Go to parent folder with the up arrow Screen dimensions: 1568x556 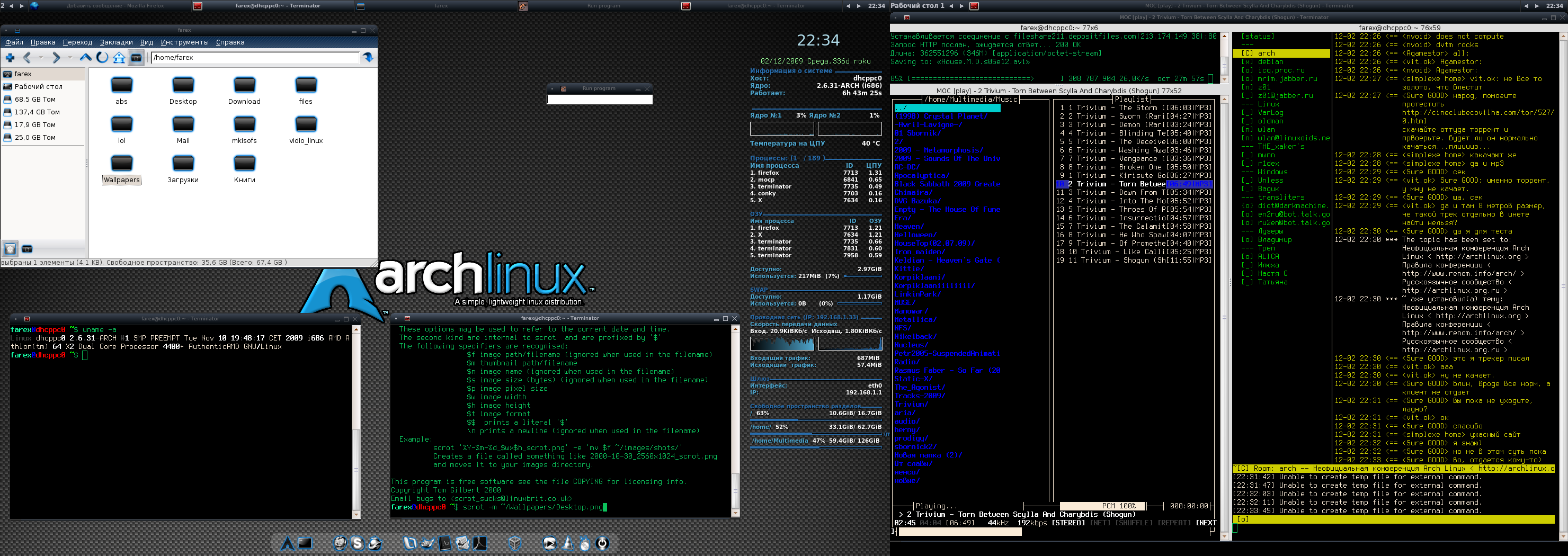[85, 57]
